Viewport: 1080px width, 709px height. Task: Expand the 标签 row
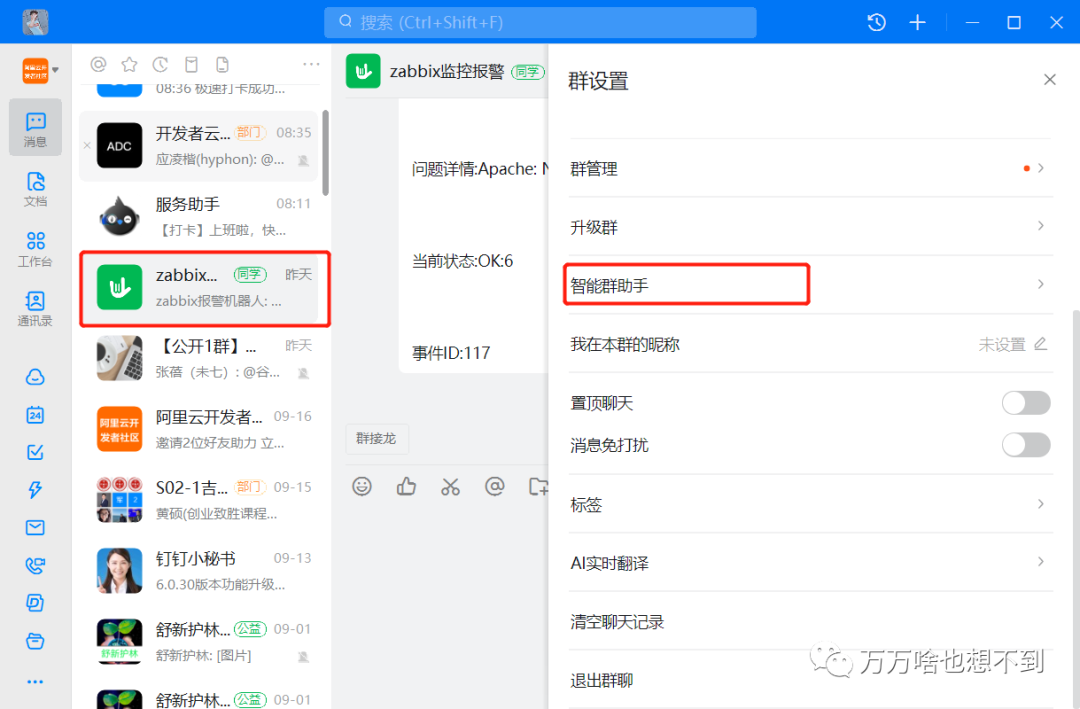(811, 504)
